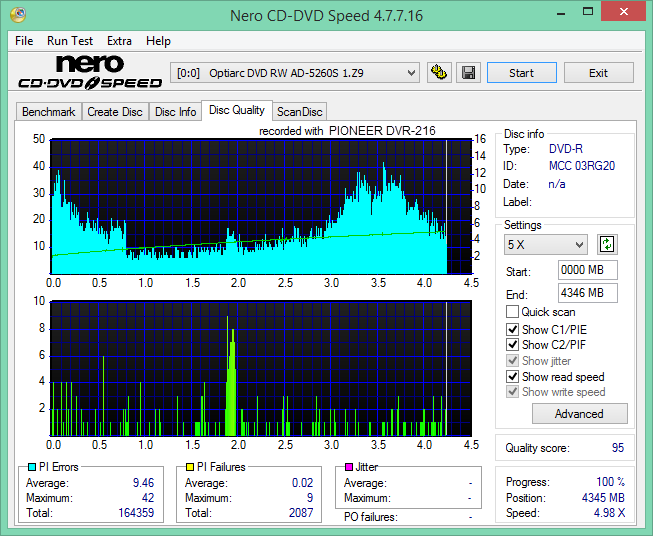
Task: Open the File menu
Action: pos(24,41)
